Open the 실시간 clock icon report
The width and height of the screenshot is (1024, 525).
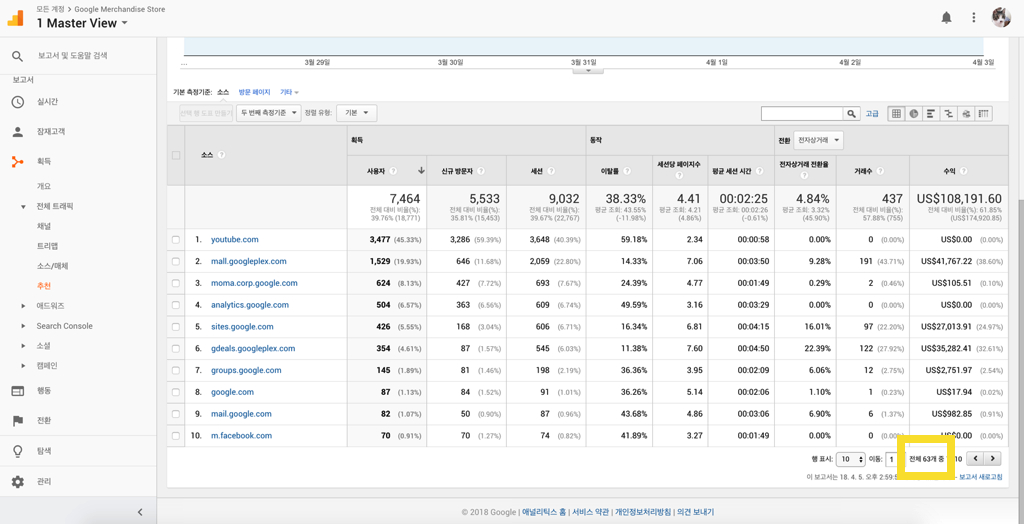[x=18, y=102]
